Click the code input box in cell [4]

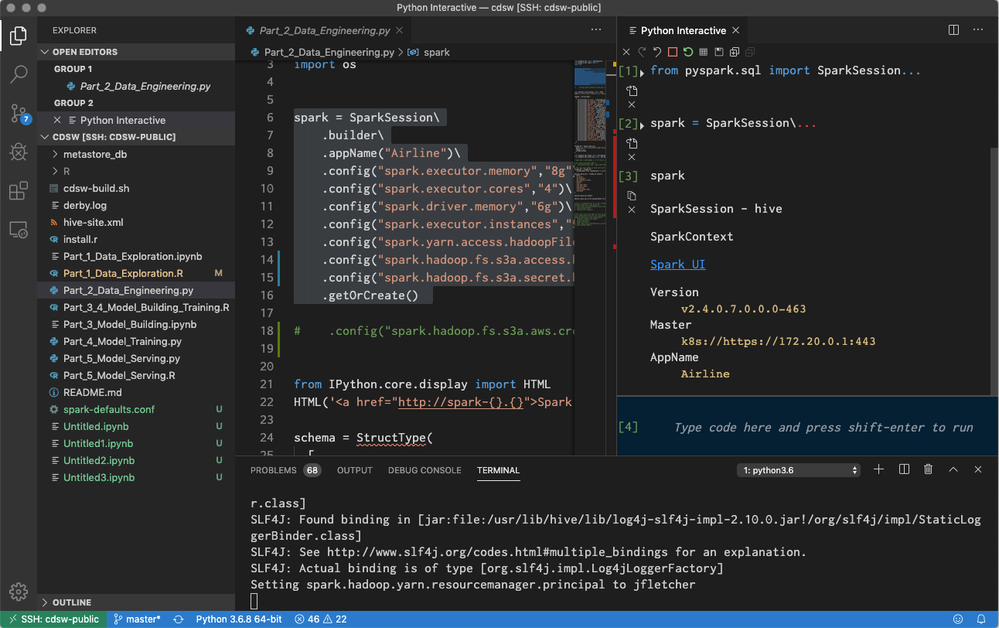click(823, 427)
